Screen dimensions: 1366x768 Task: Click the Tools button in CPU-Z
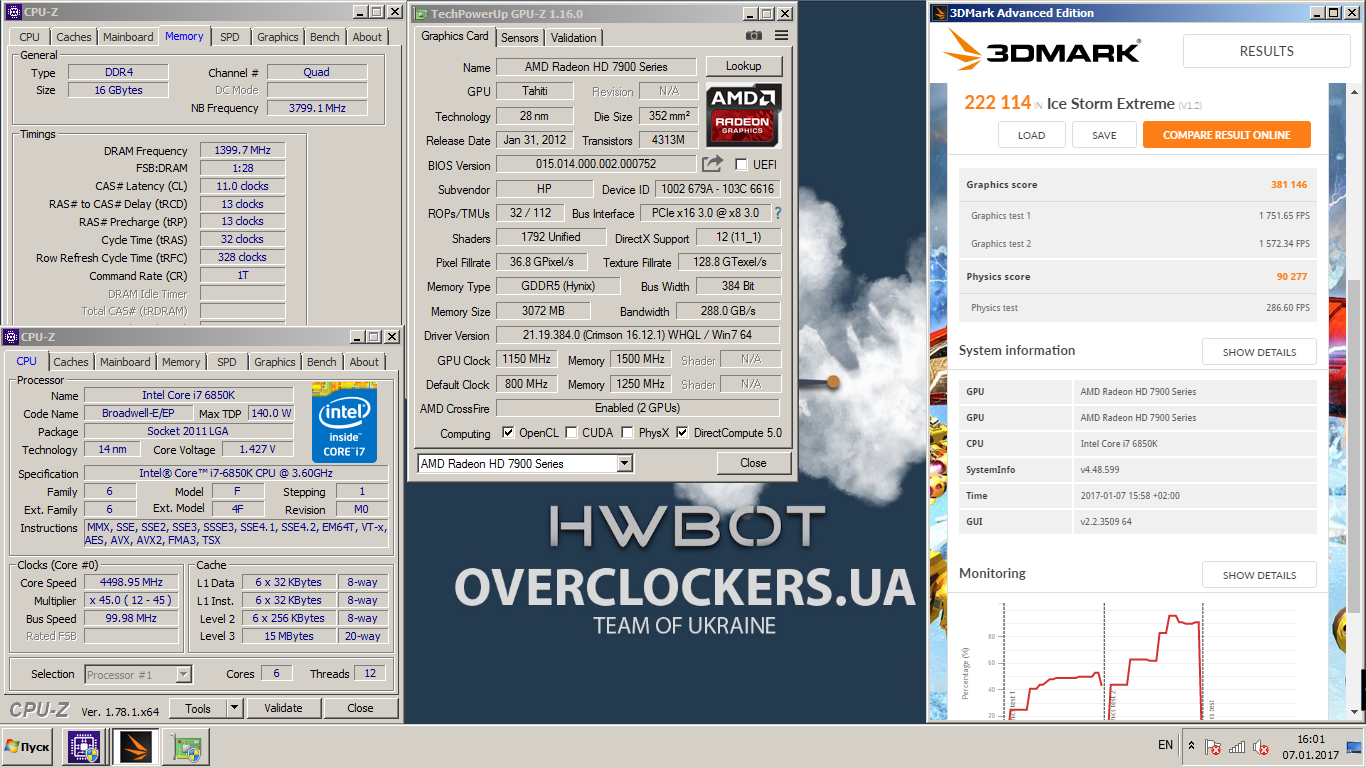pos(198,708)
